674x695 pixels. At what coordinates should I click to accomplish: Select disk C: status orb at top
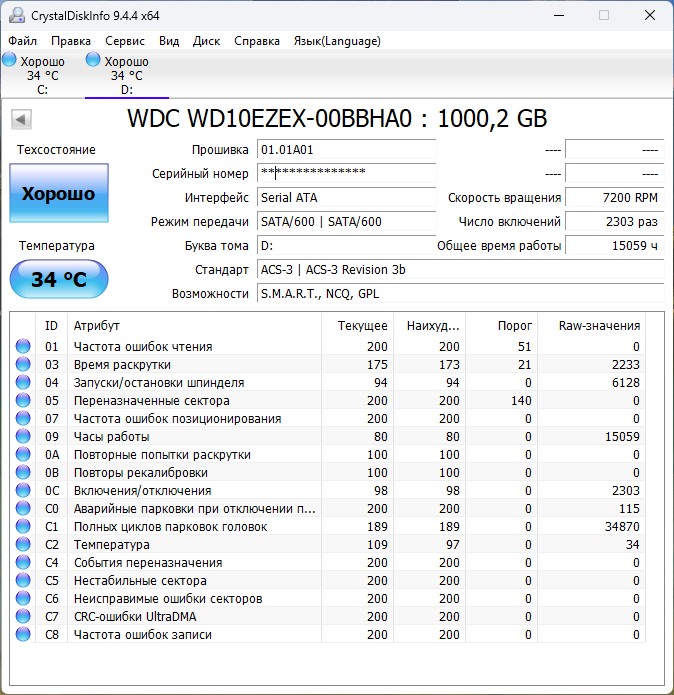(9, 59)
